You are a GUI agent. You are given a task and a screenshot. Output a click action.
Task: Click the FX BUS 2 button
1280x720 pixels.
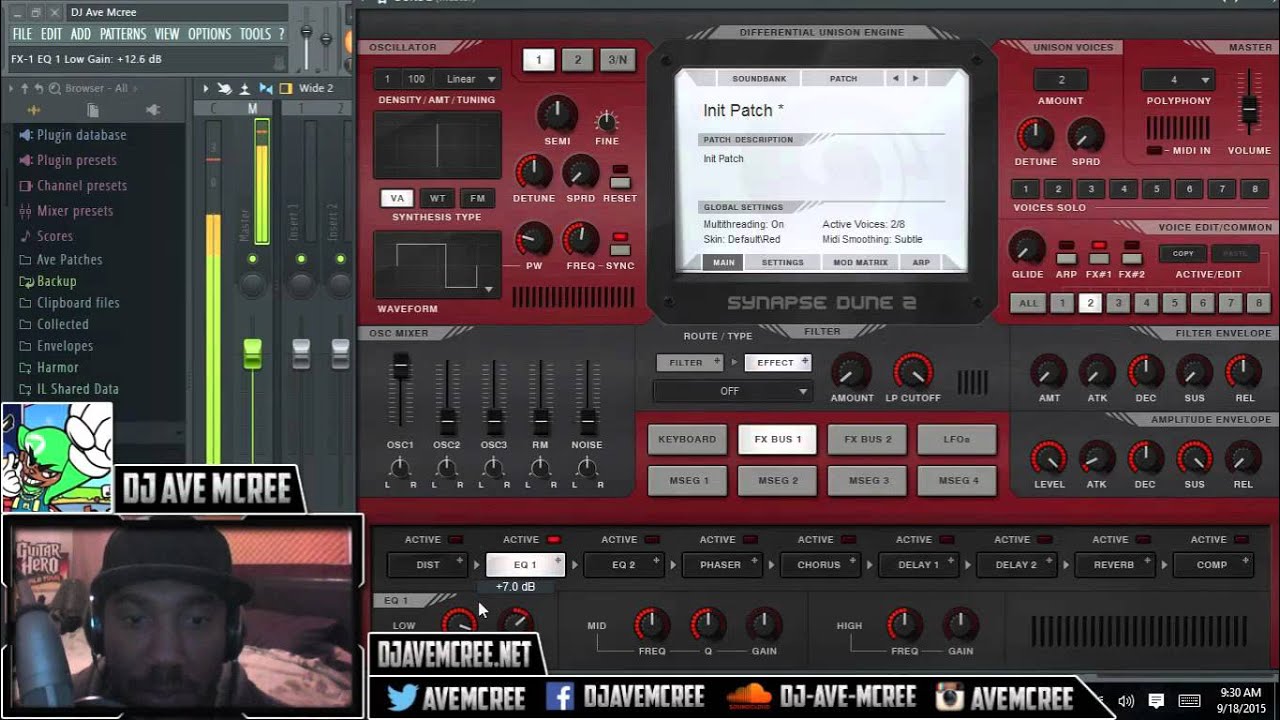(x=866, y=438)
